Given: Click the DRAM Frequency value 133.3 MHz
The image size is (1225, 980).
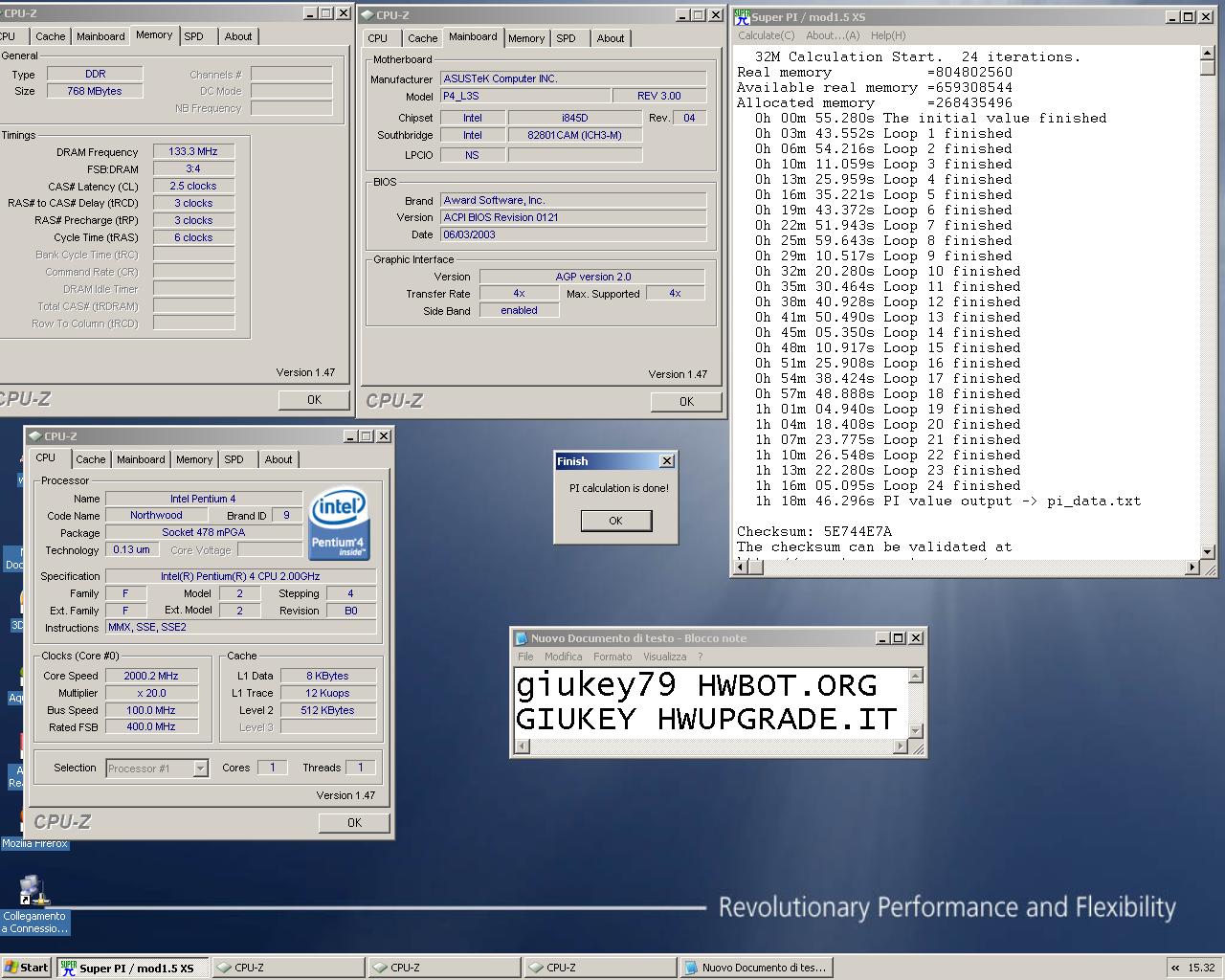Looking at the screenshot, I should [193, 151].
